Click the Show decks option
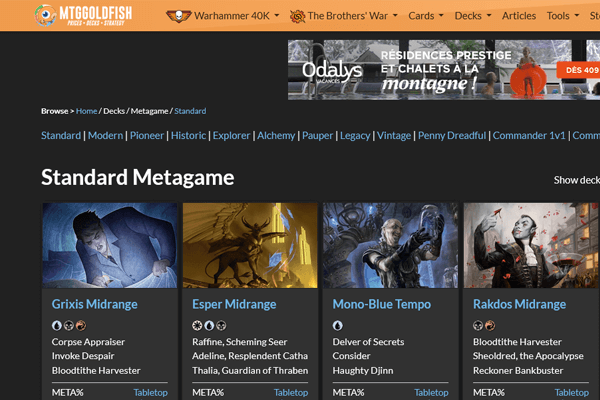Screen dimensions: 600x400 (577, 180)
